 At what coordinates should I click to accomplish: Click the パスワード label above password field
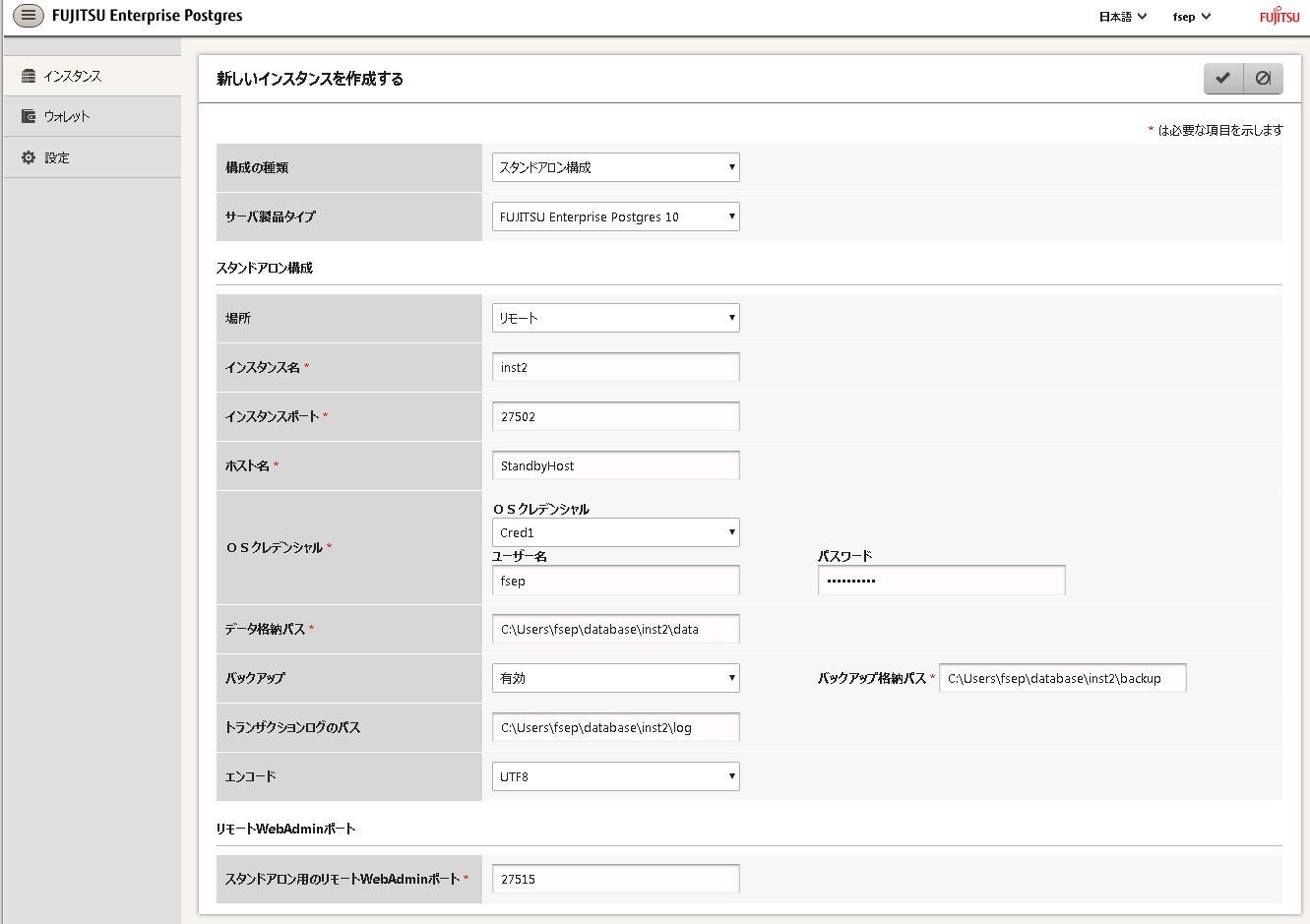(845, 556)
